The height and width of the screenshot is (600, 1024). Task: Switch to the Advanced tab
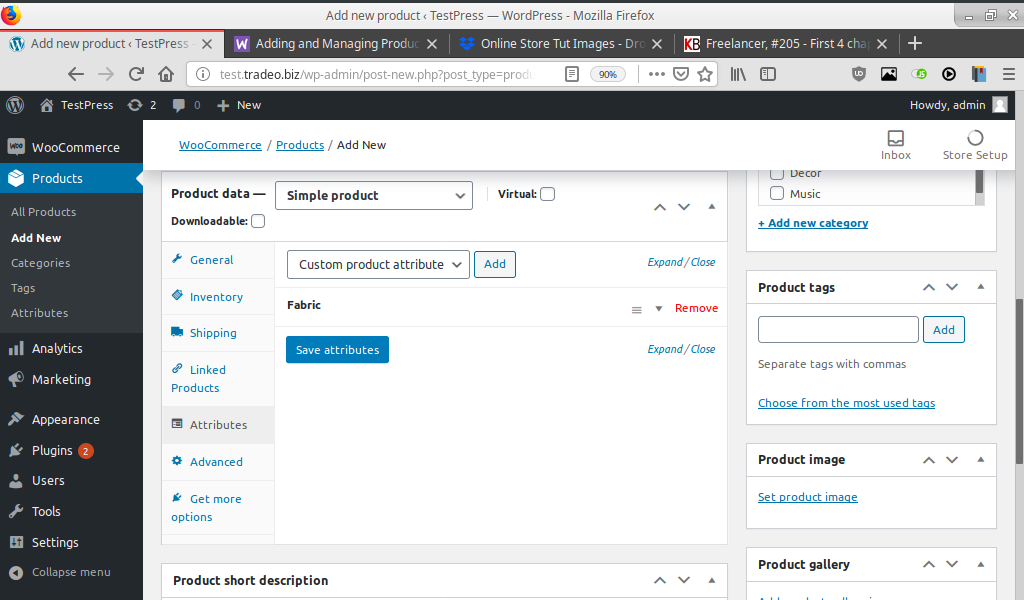click(x=217, y=462)
